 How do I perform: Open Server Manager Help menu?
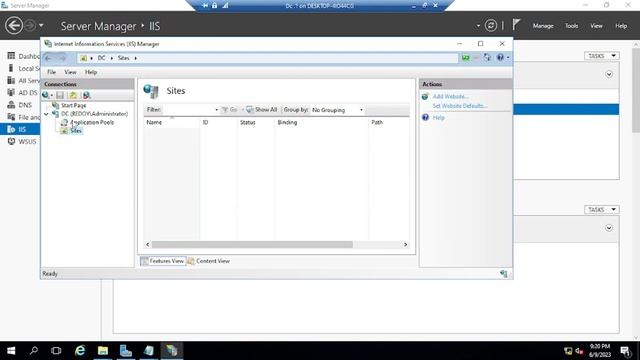(621, 26)
